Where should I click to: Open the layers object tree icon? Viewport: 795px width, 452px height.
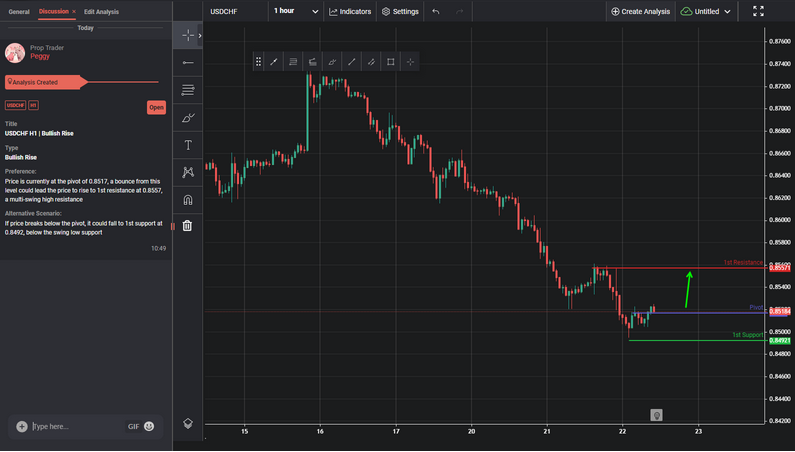188,423
